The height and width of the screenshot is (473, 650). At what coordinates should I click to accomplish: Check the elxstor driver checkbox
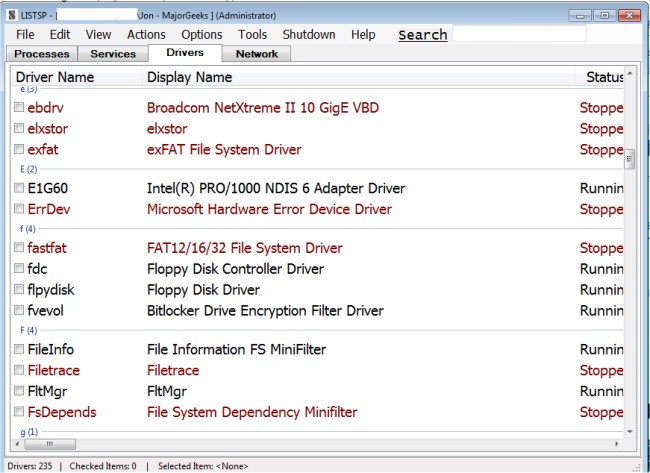19,129
